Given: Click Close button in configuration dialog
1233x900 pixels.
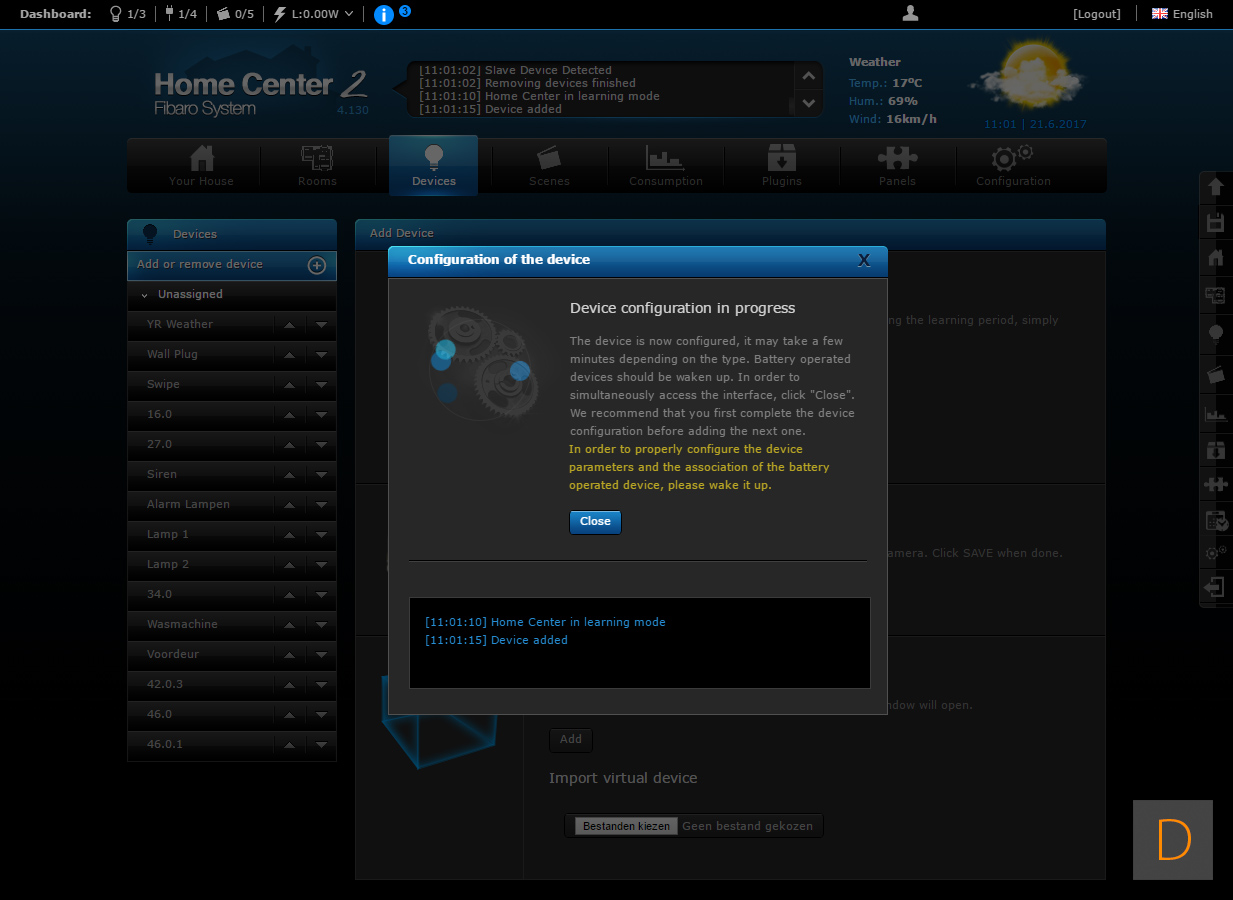Looking at the screenshot, I should (x=595, y=522).
